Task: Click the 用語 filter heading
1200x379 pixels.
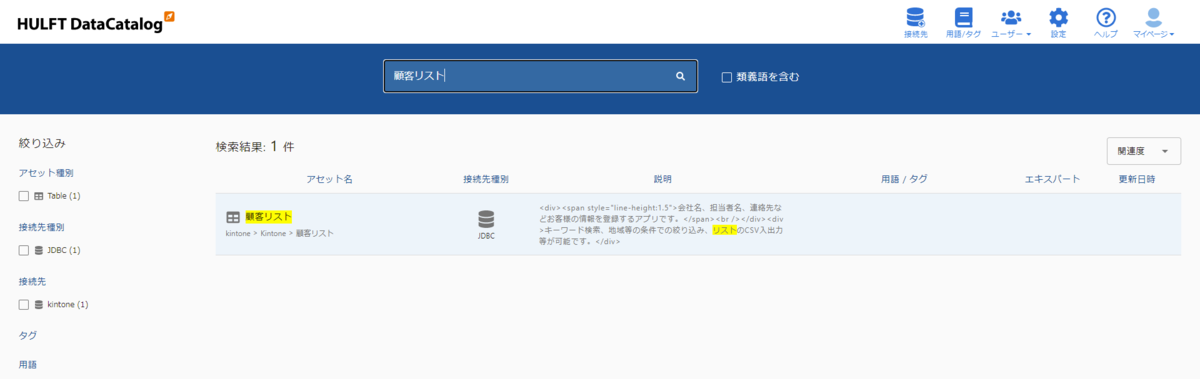Action: 27,365
